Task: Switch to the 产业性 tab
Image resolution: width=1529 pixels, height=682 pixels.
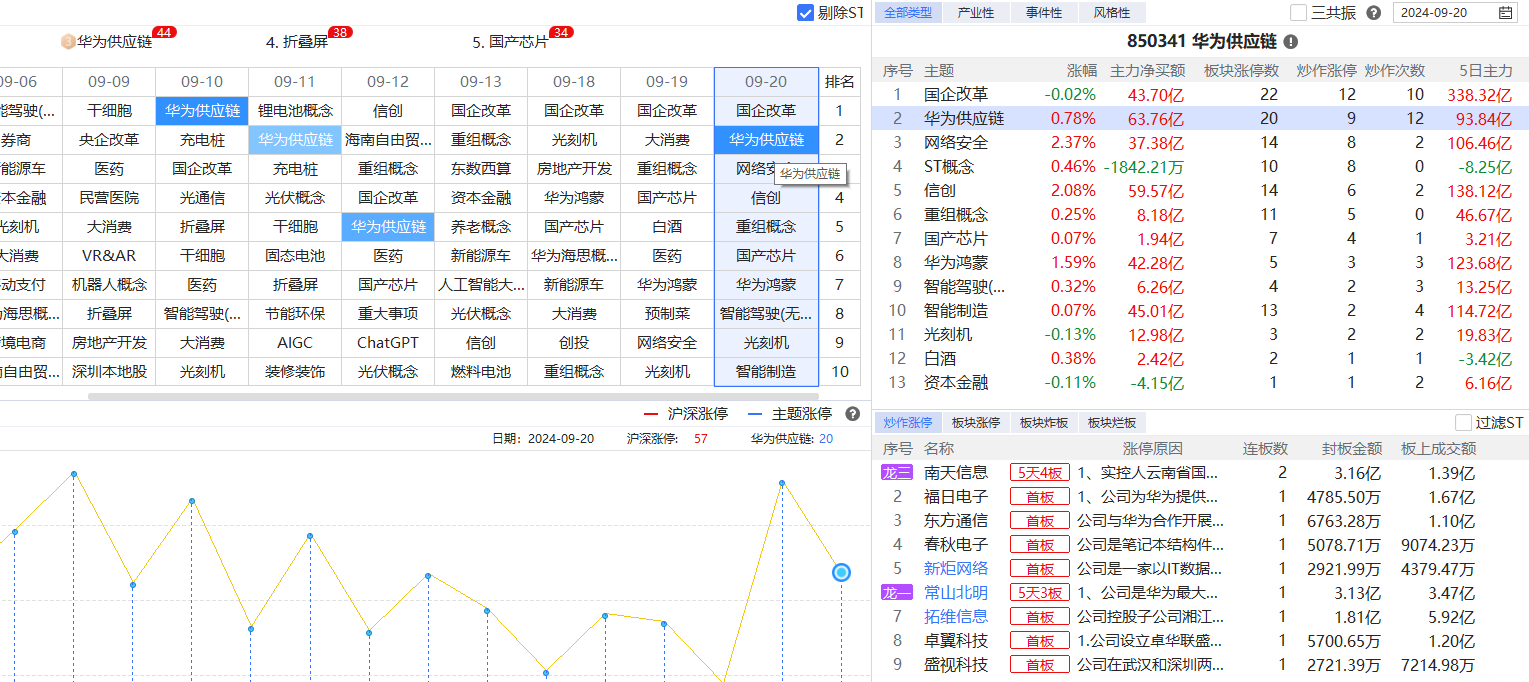Action: pos(975,13)
